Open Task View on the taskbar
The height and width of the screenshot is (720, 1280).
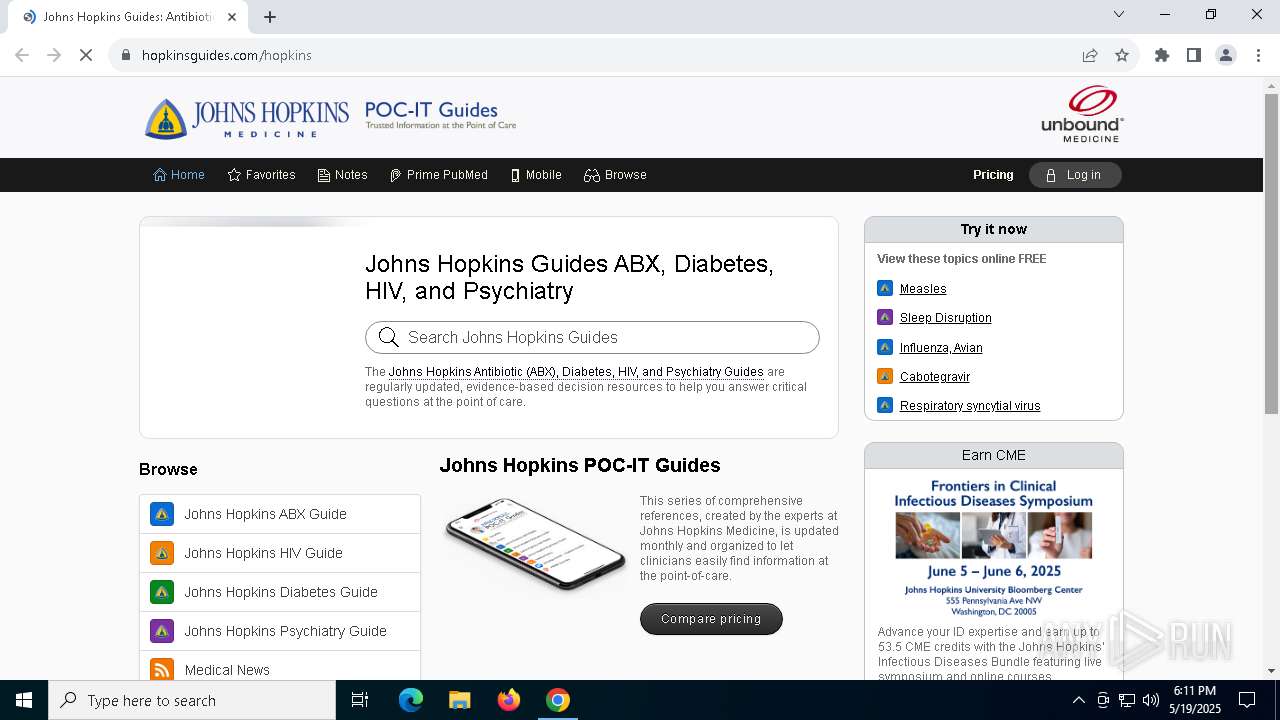point(360,700)
